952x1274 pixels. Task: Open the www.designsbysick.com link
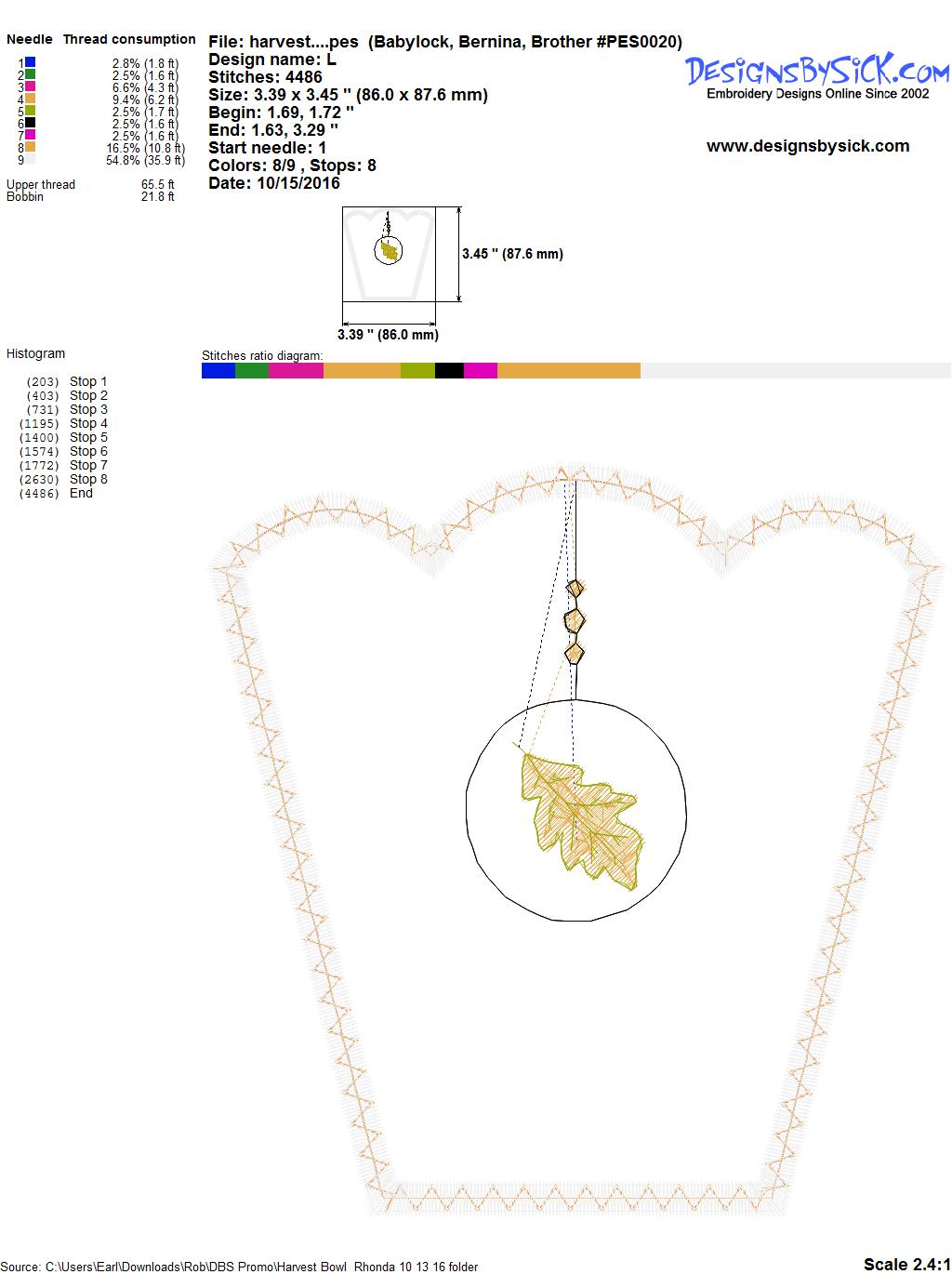pyautogui.click(x=807, y=146)
